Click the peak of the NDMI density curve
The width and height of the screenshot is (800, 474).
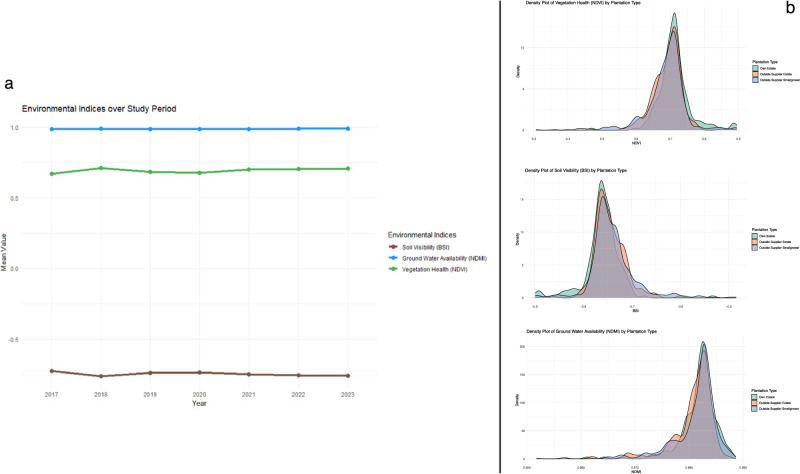tap(704, 343)
